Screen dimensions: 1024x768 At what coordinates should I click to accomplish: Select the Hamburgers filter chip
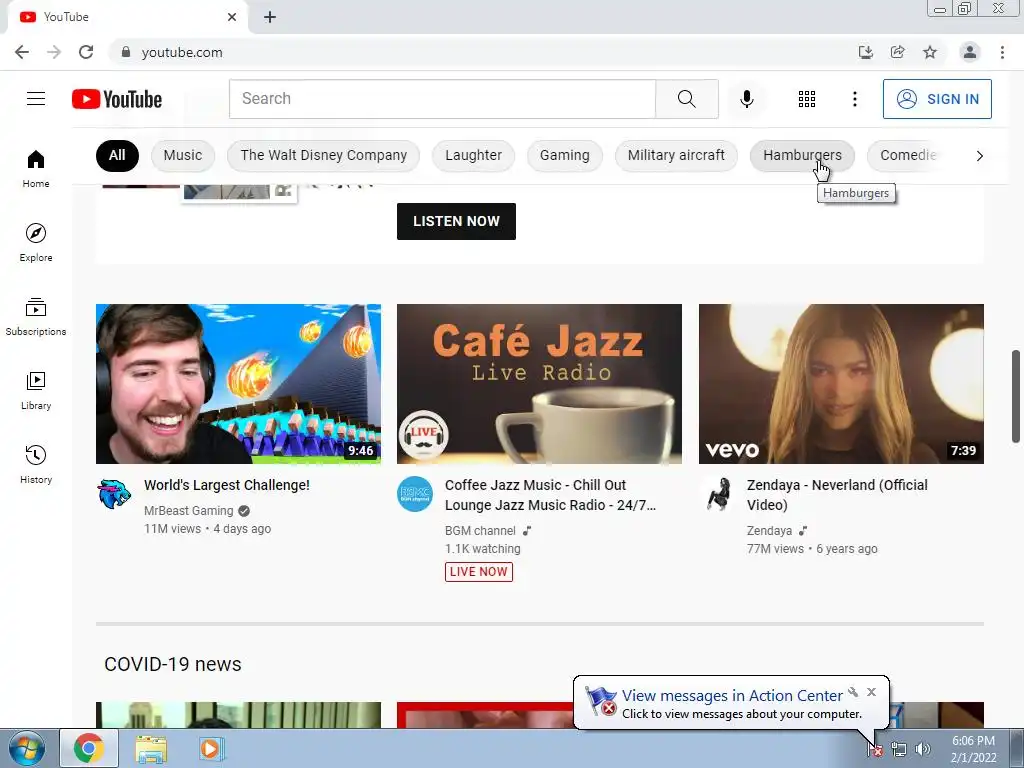click(x=802, y=155)
